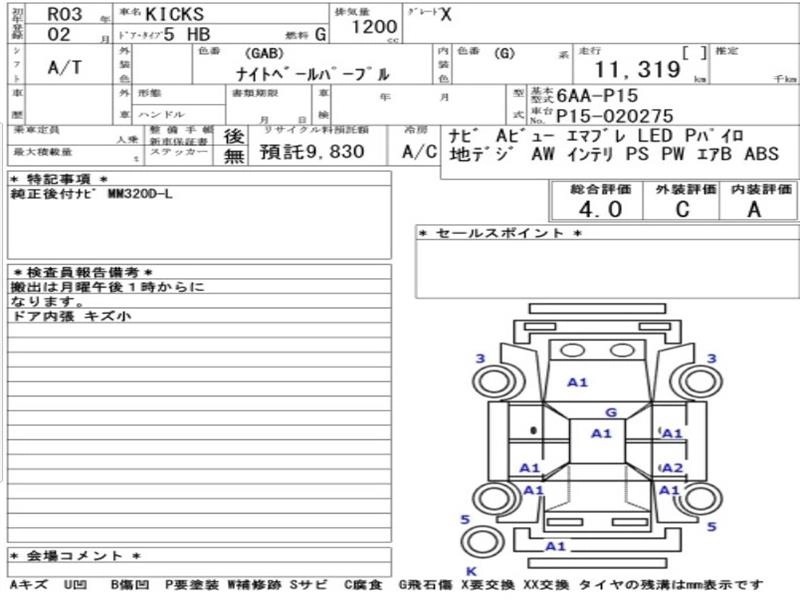Select the registration year "R03"
Image resolution: width=800 pixels, height=600 pixels.
65,14
